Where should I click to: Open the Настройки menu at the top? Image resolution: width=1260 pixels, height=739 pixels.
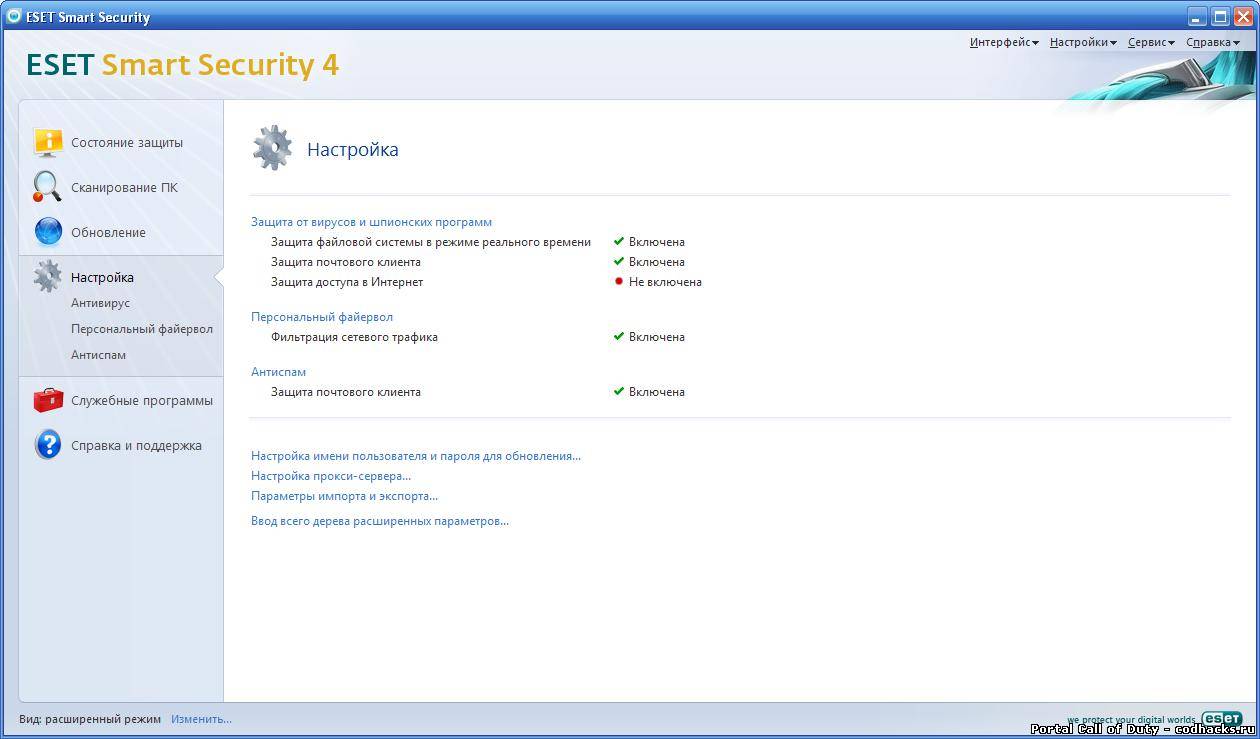1083,42
